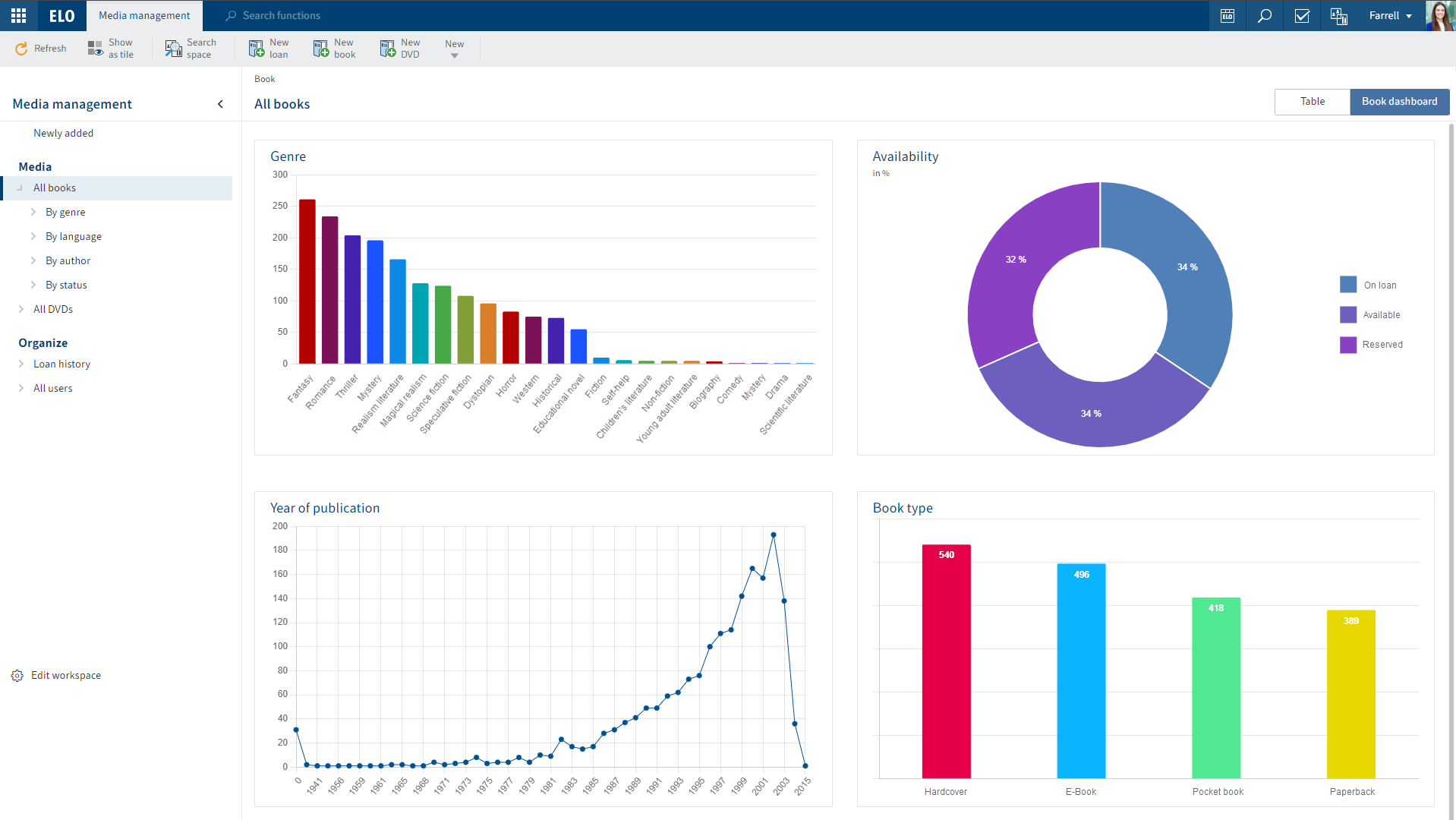Image resolution: width=1456 pixels, height=820 pixels.
Task: Open the New dropdown in the ribbon
Action: [454, 48]
